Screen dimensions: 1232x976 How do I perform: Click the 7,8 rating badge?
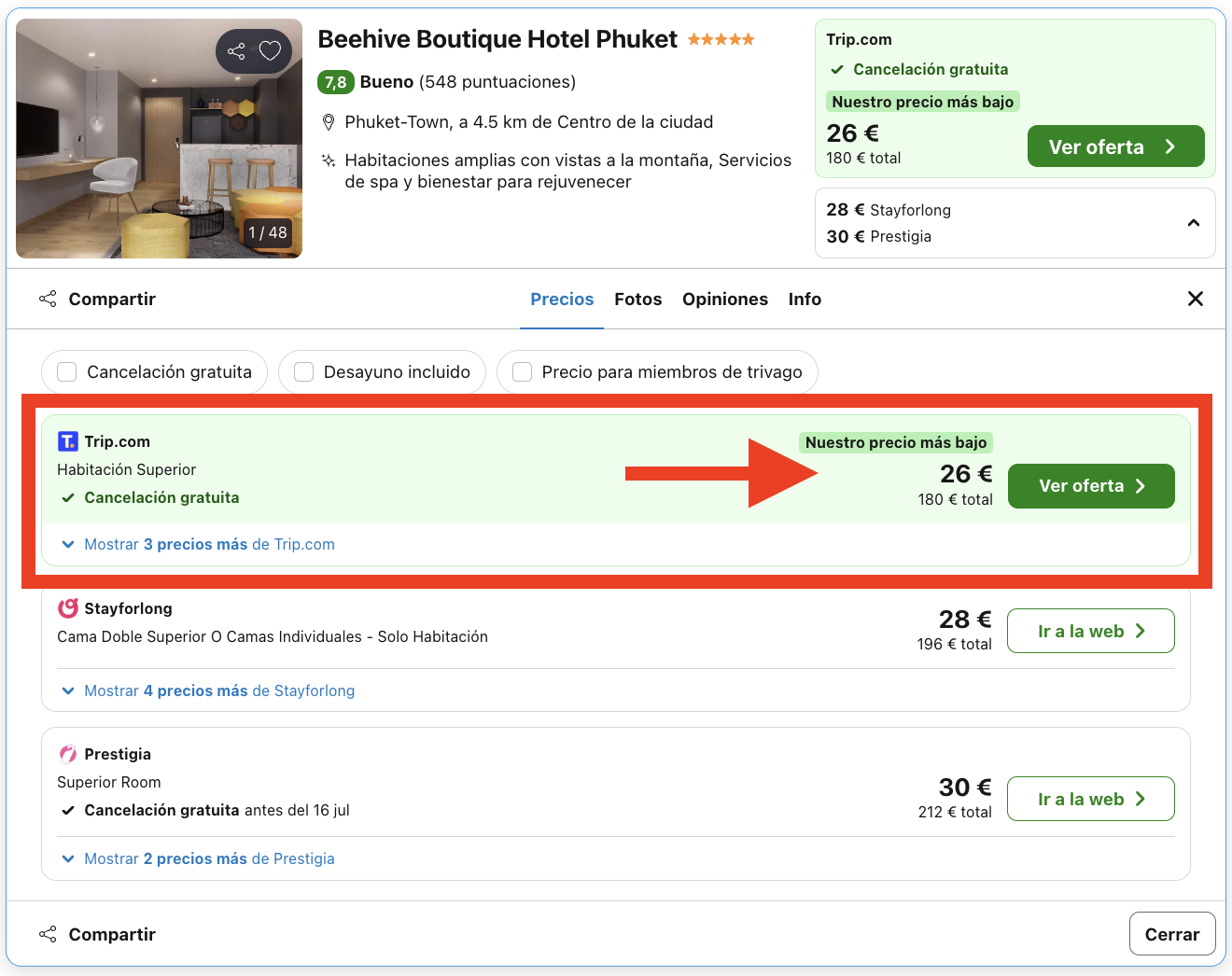(x=336, y=82)
